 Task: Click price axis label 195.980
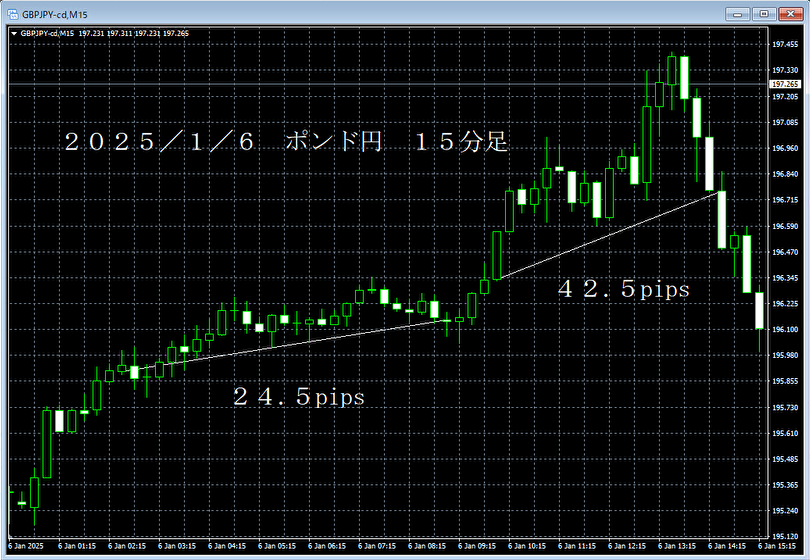(x=785, y=355)
